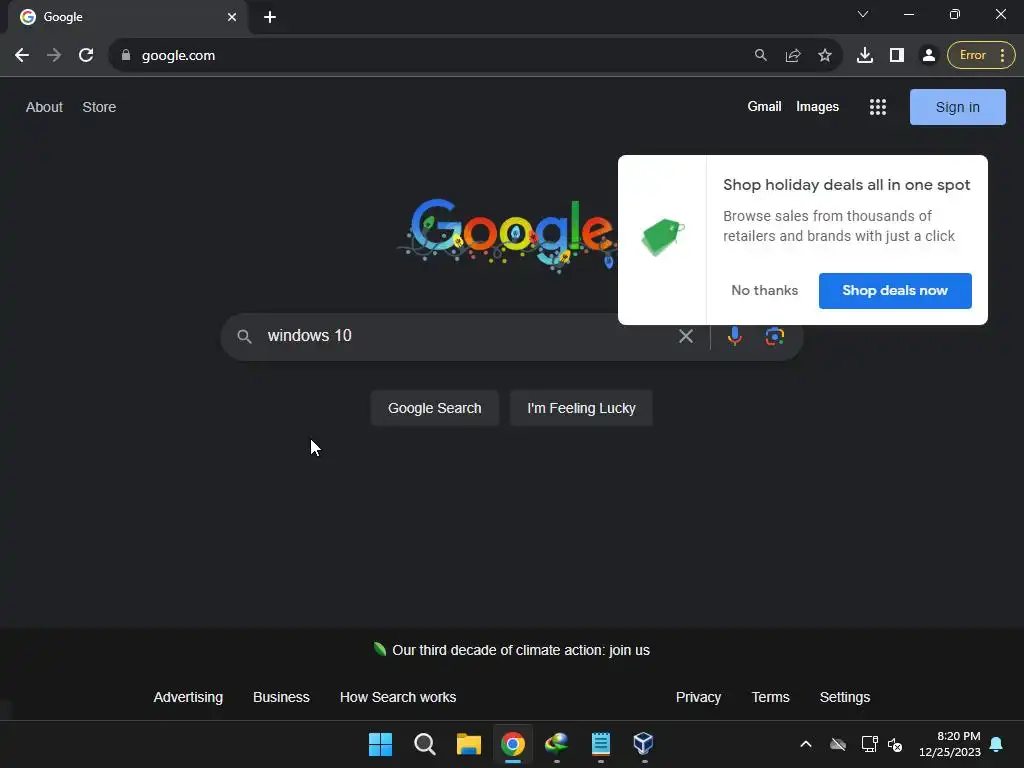Click the Google Search button

(434, 408)
